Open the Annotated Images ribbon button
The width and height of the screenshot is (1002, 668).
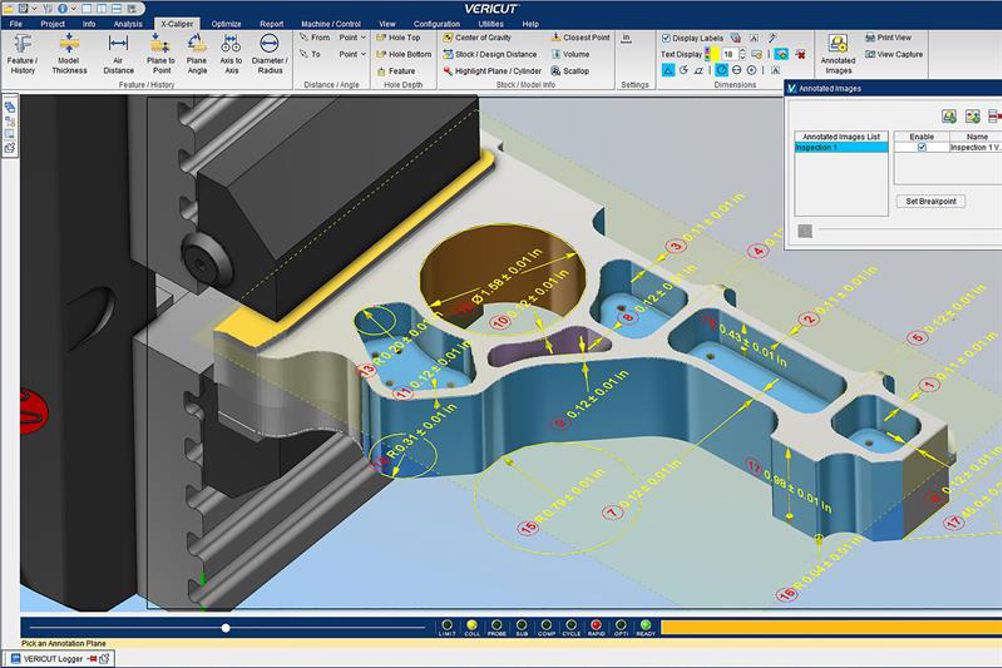click(838, 54)
